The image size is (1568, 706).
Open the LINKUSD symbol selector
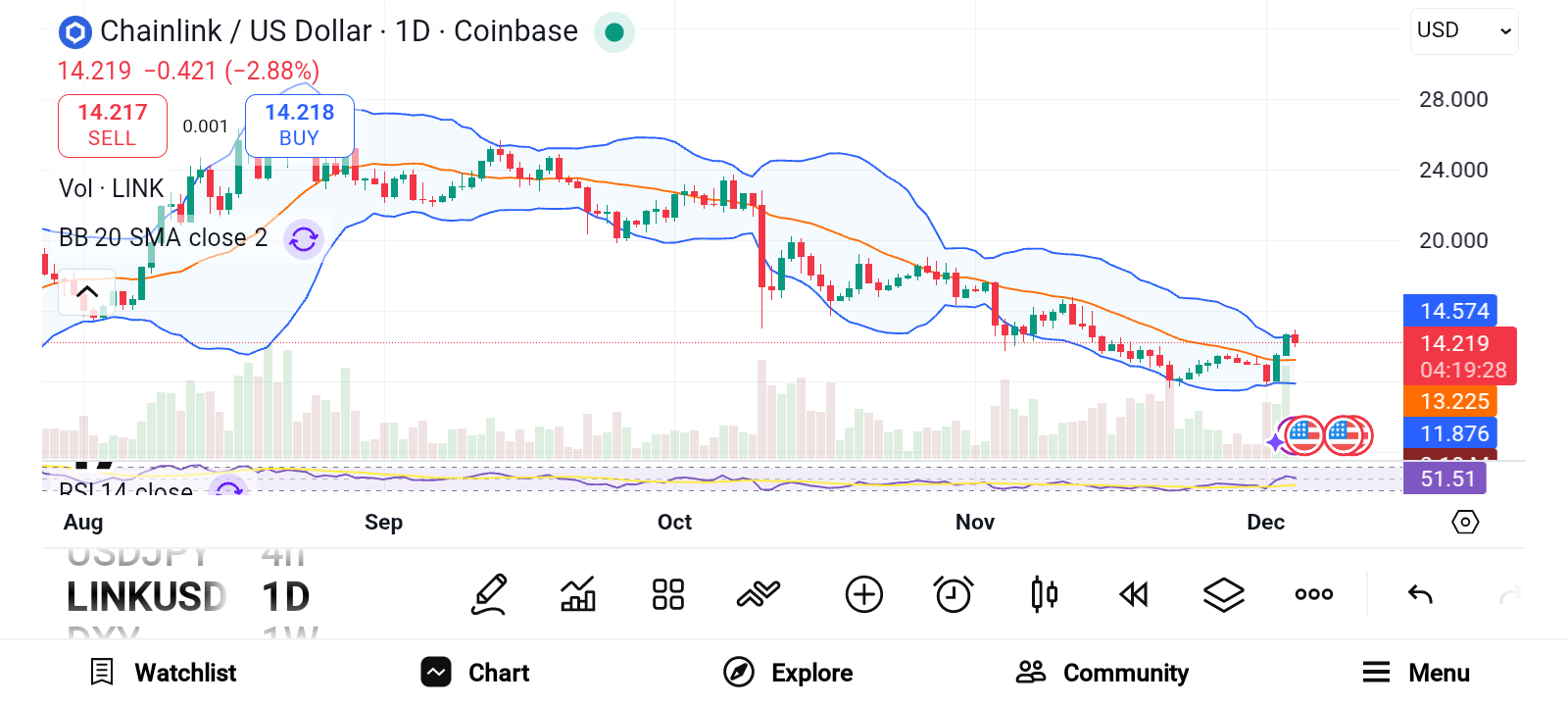(146, 596)
